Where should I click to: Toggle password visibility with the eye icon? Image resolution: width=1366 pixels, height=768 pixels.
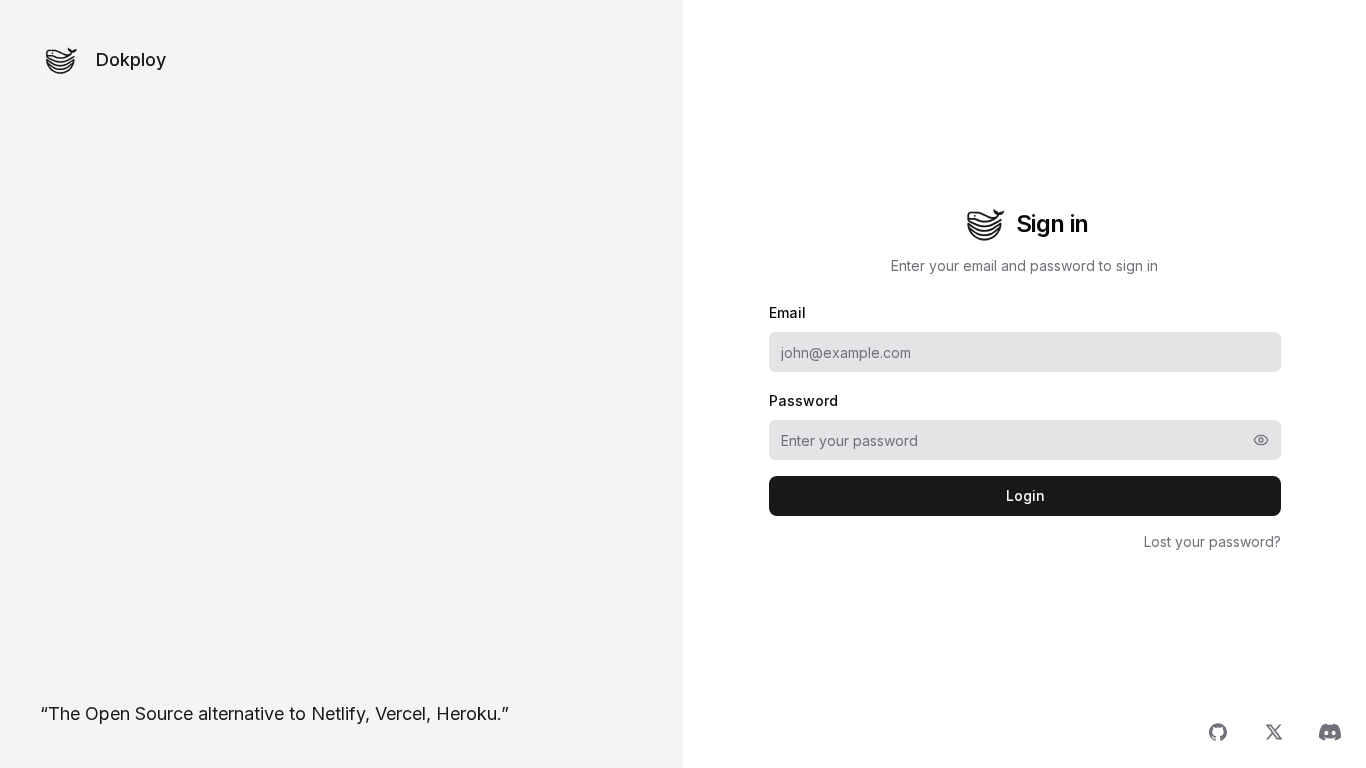pos(1261,440)
